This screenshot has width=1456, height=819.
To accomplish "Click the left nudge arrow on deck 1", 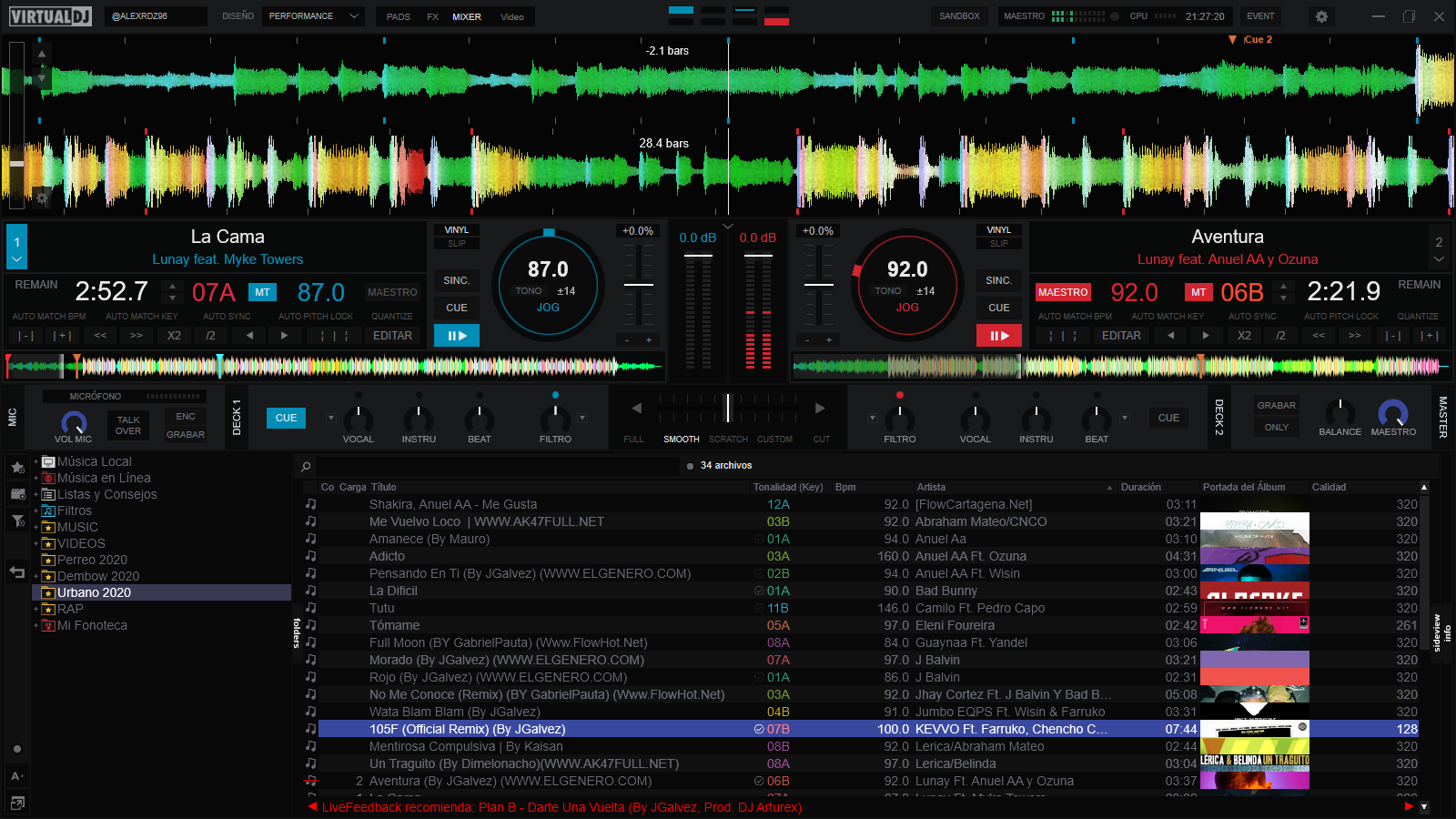I will [249, 336].
